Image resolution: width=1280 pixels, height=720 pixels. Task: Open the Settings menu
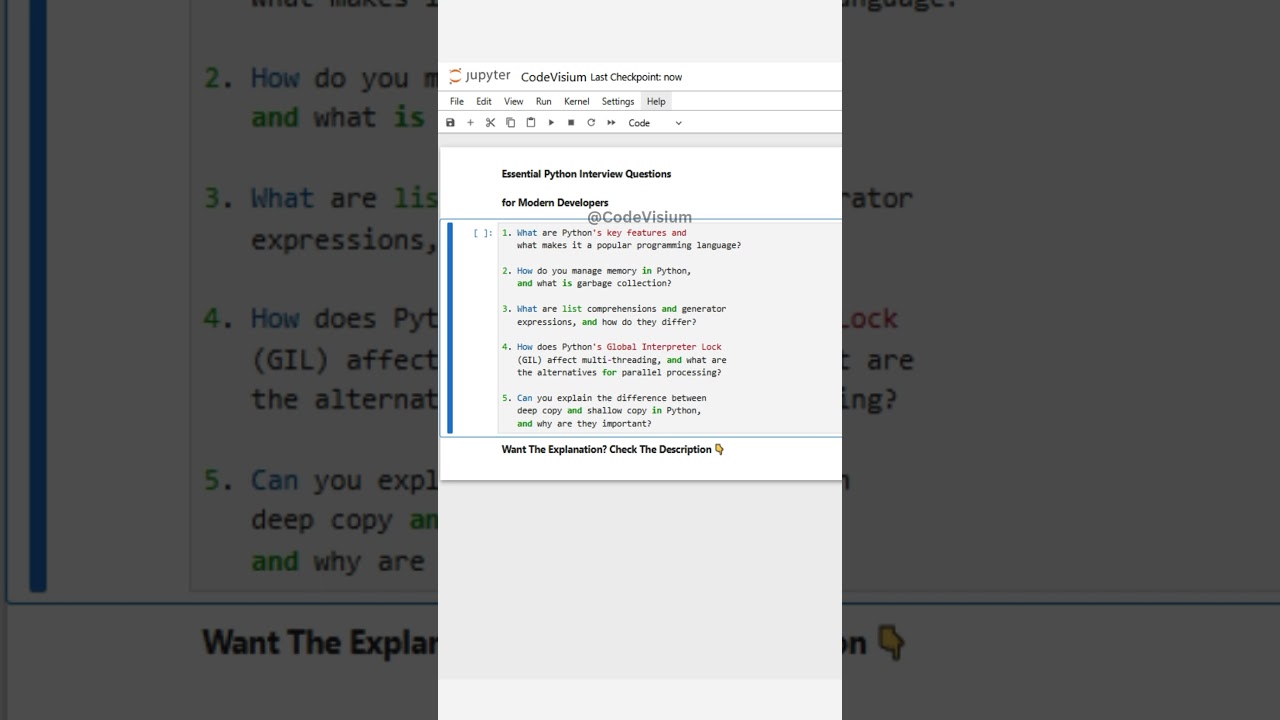tap(618, 101)
